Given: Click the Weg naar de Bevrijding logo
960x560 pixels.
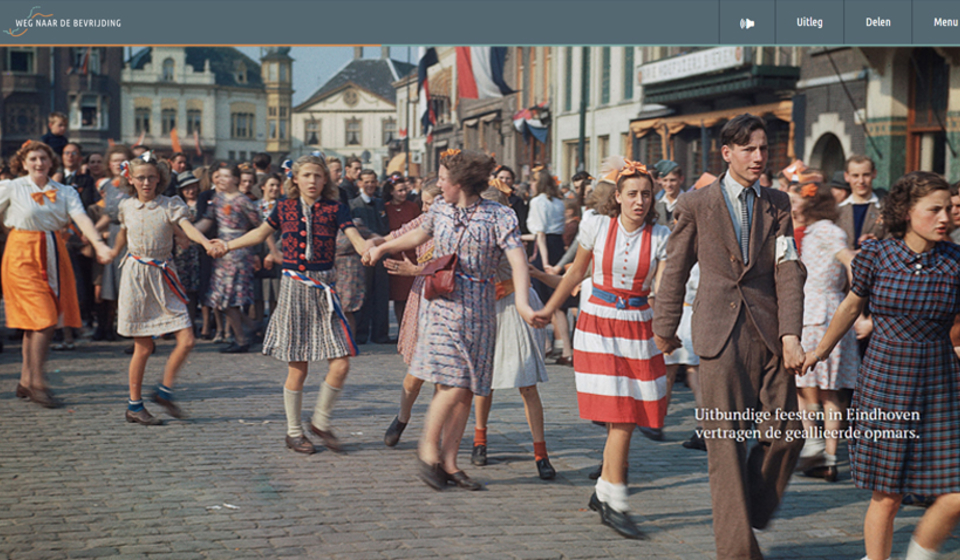Looking at the screenshot, I should [62, 21].
